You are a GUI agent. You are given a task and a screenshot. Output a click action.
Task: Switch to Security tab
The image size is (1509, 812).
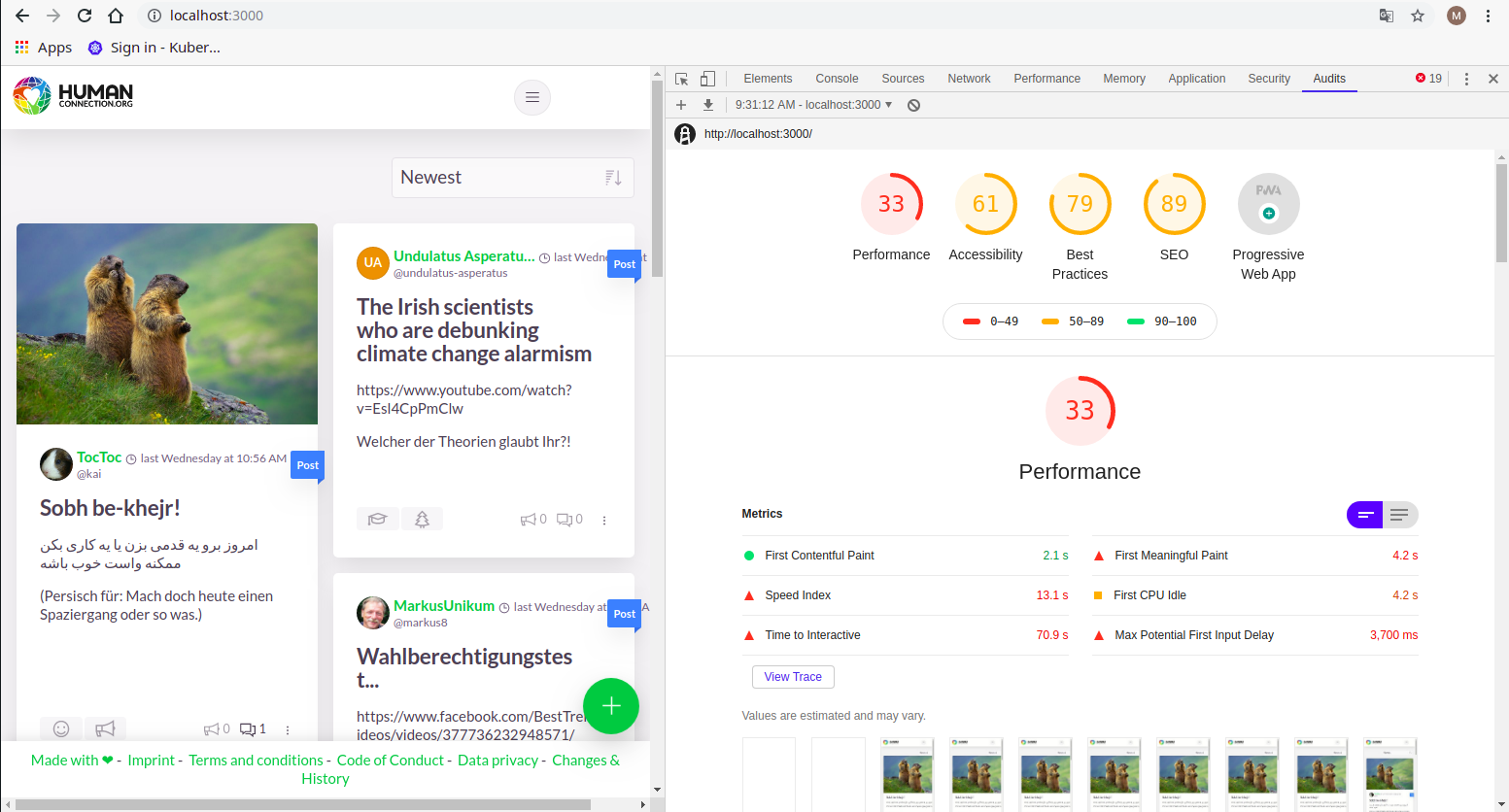(1269, 79)
